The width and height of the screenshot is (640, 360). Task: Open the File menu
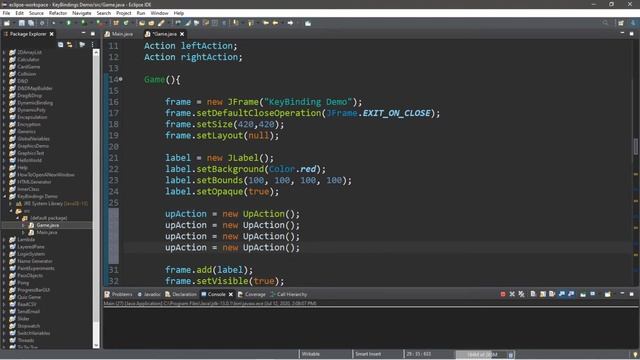point(7,13)
